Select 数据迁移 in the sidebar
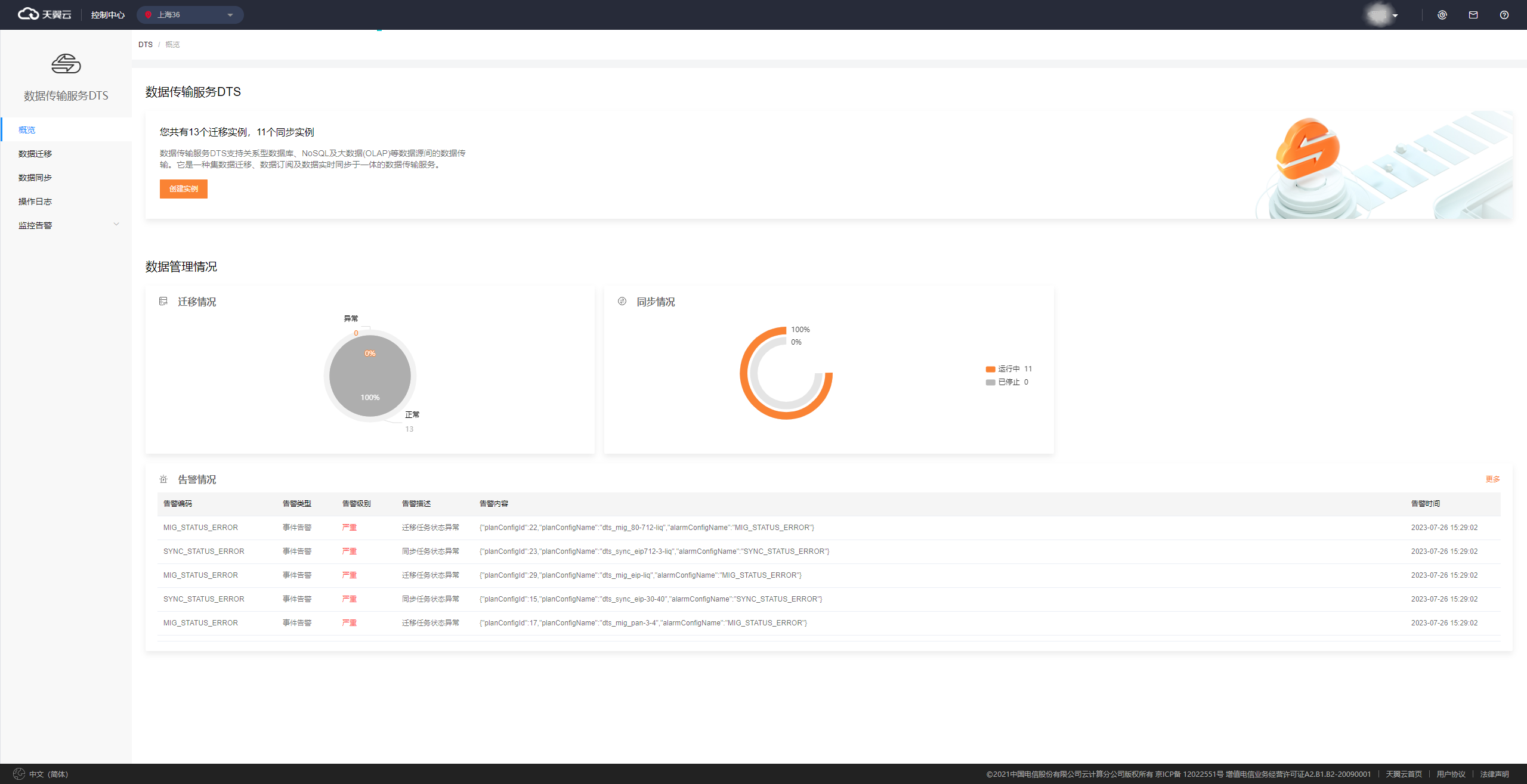The width and height of the screenshot is (1527, 784). pos(35,154)
